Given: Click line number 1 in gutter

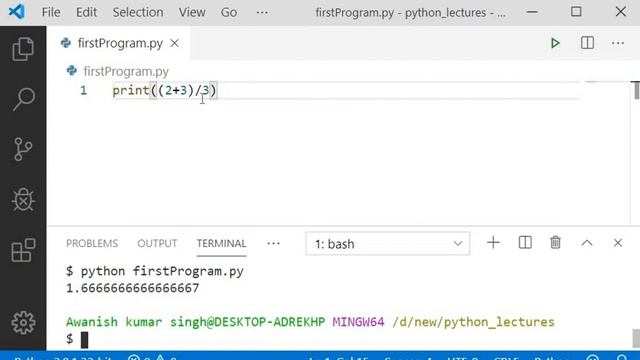Looking at the screenshot, I should (84, 90).
